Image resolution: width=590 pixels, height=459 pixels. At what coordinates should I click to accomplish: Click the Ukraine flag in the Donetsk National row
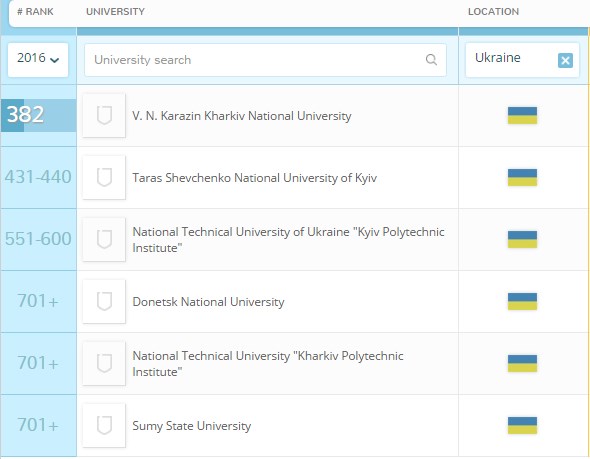tap(522, 301)
